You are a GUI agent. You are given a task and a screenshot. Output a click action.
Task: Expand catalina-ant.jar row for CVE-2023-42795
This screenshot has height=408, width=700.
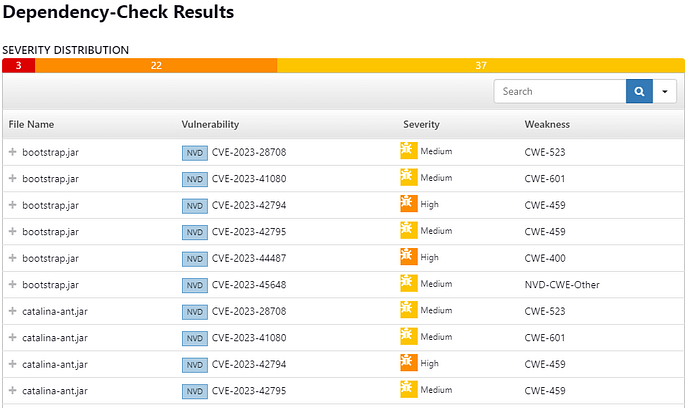tap(12, 390)
